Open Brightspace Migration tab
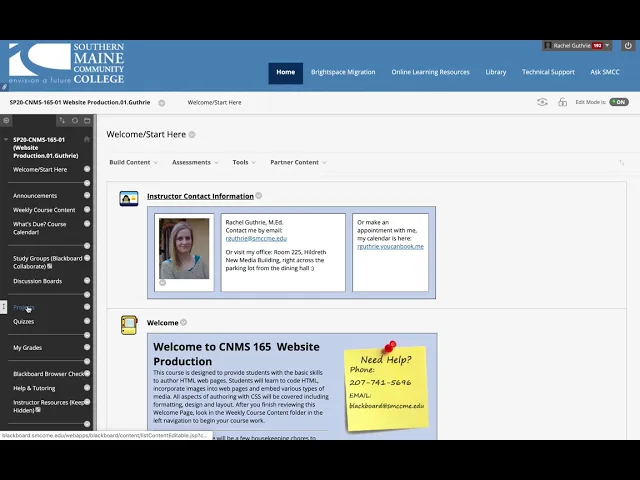This screenshot has width=640, height=480. point(343,72)
